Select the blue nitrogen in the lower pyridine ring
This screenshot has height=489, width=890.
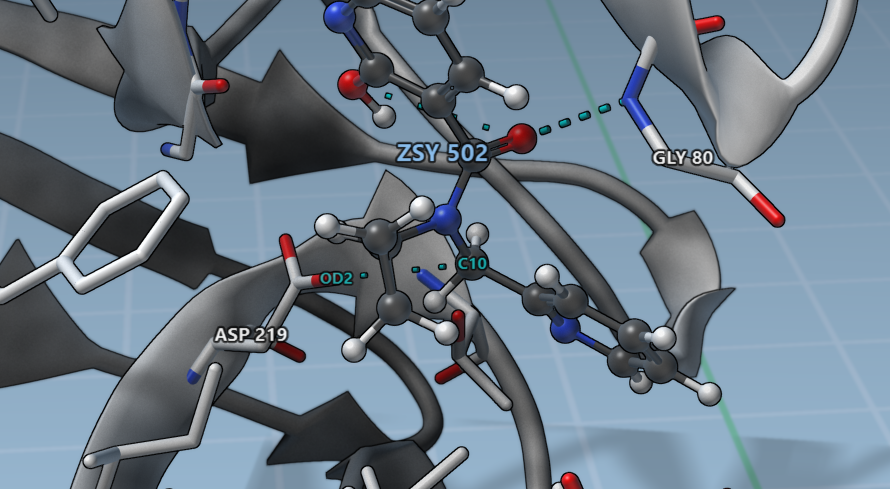point(565,331)
